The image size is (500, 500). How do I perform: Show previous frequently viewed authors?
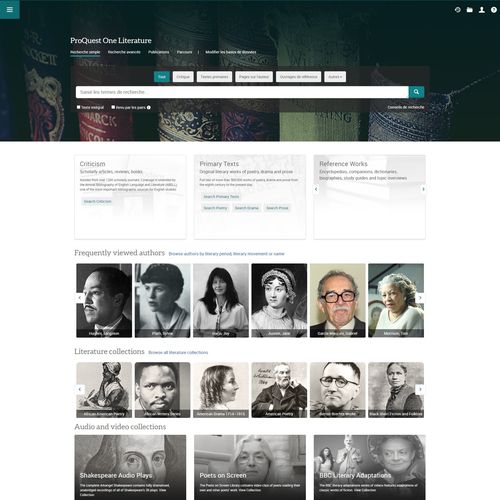(80, 298)
